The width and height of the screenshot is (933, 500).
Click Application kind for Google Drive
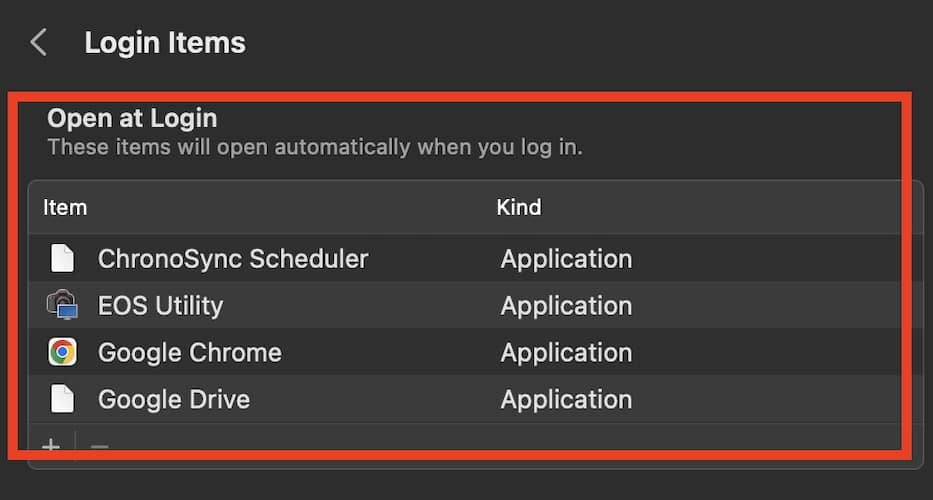click(x=566, y=399)
